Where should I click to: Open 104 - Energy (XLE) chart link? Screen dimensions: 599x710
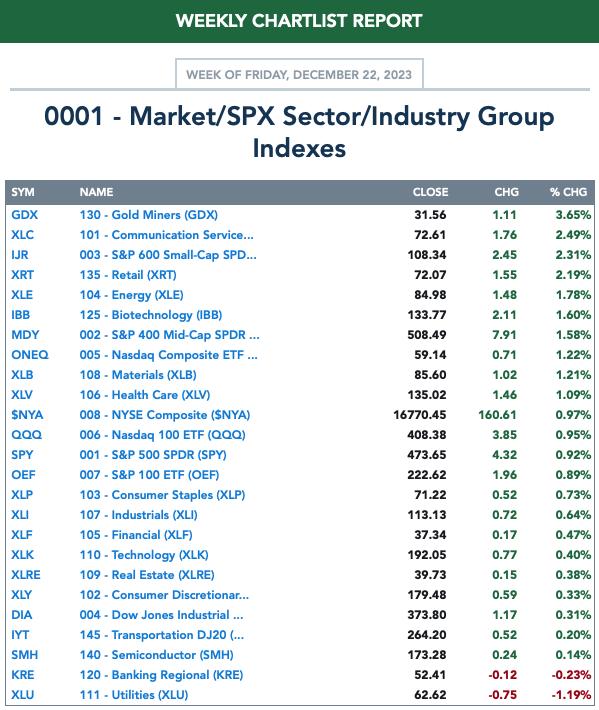pyautogui.click(x=131, y=295)
